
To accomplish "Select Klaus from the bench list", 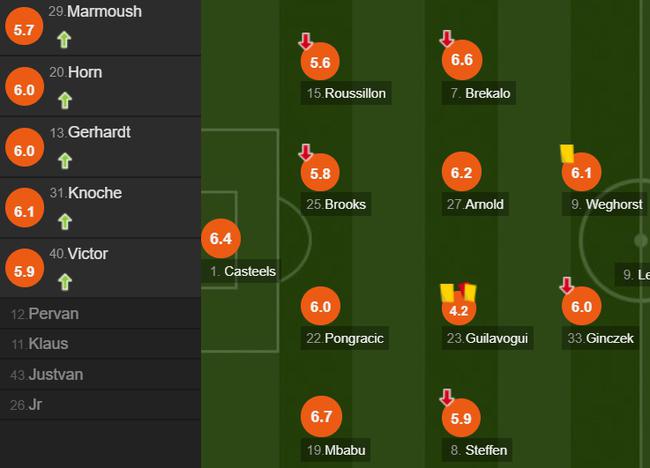I will coord(100,344).
